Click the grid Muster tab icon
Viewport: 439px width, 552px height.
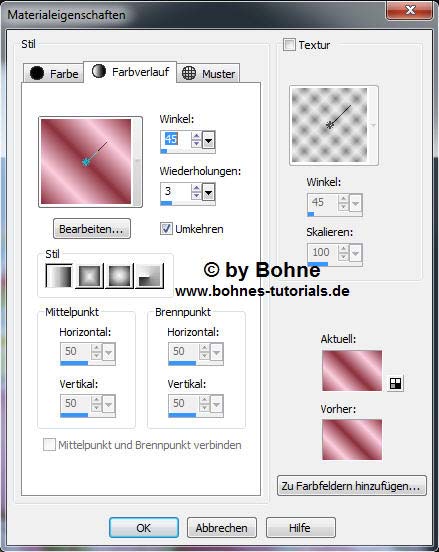189,73
